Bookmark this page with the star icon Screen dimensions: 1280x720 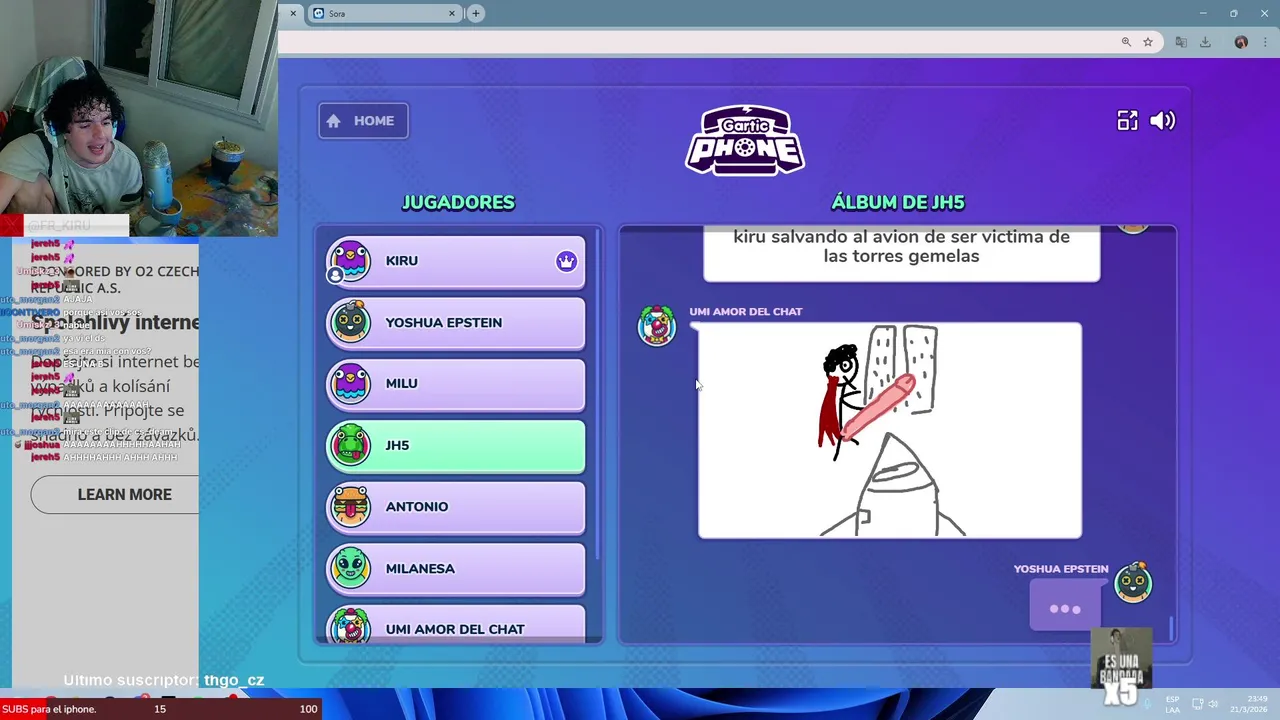pos(1148,42)
